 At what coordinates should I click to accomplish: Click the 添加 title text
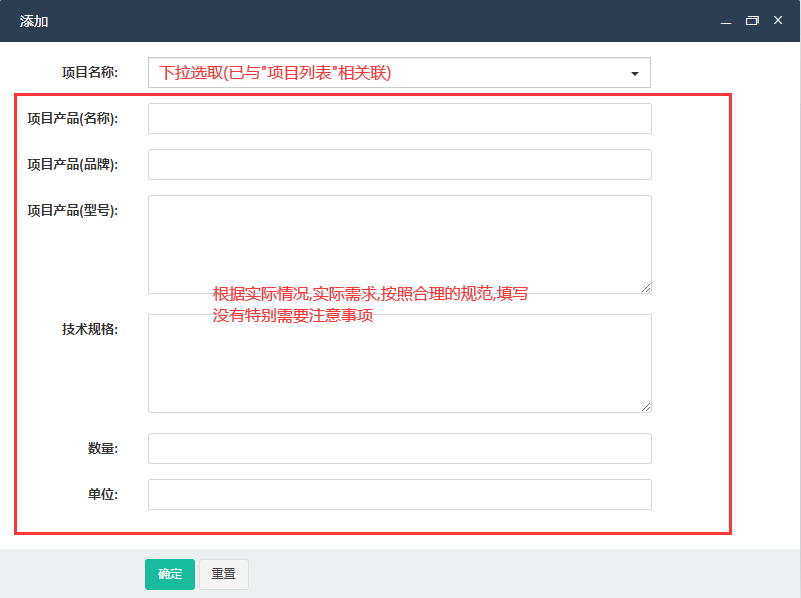click(x=34, y=21)
